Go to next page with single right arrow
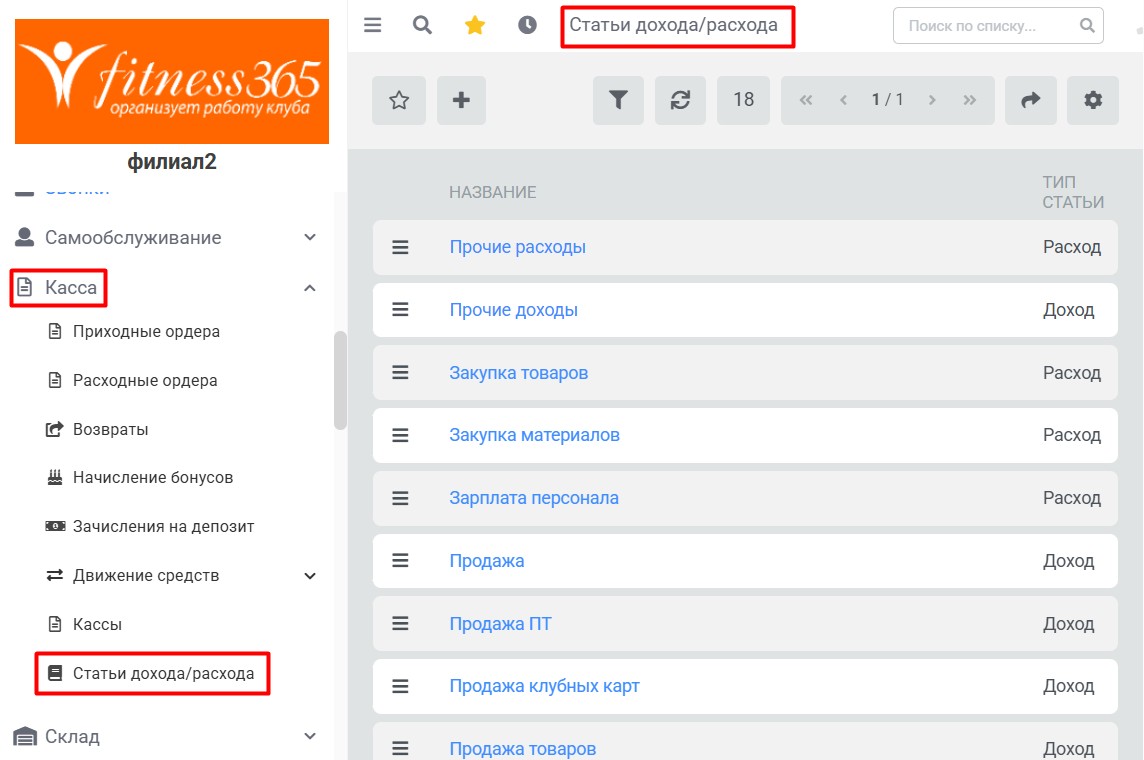 (932, 100)
